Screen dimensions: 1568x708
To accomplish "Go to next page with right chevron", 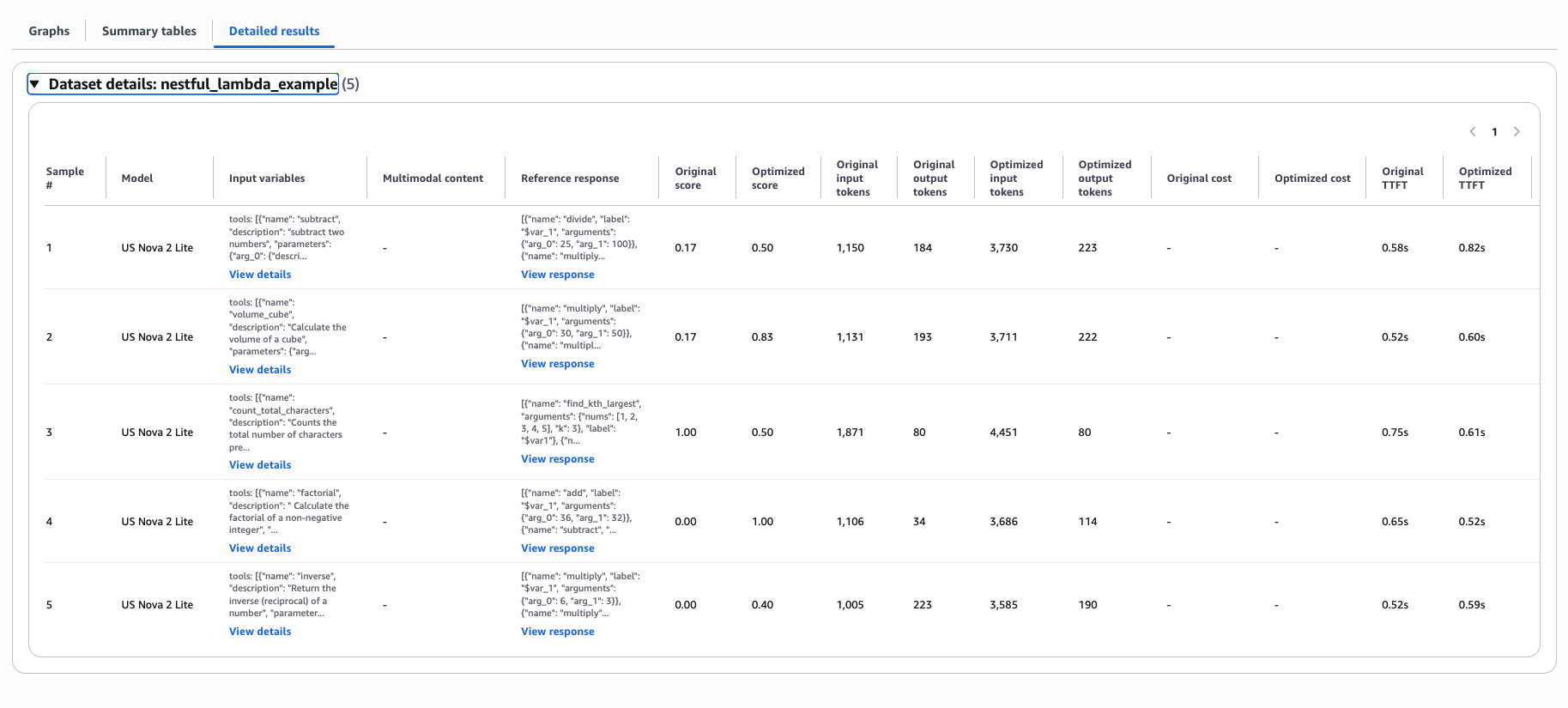I will pyautogui.click(x=1517, y=131).
